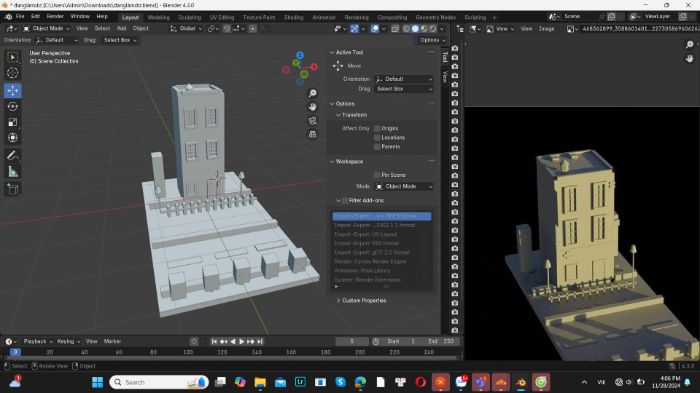This screenshot has width=700, height=393.
Task: Open the Drag Select Box dropdown in sidebar
Action: 404,89
